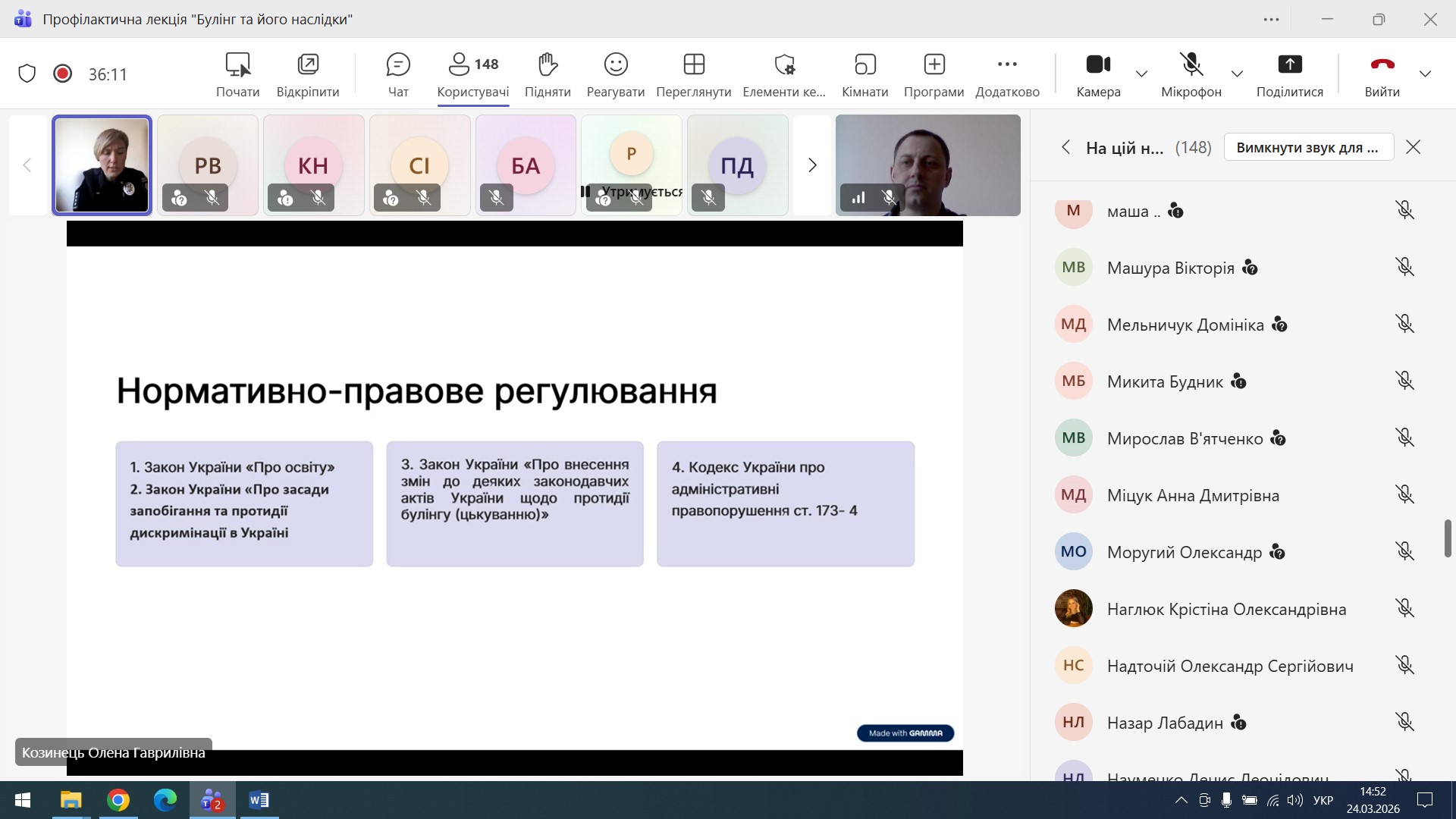Click the Почати start icon
This screenshot has height=819, width=1456.
pyautogui.click(x=237, y=65)
